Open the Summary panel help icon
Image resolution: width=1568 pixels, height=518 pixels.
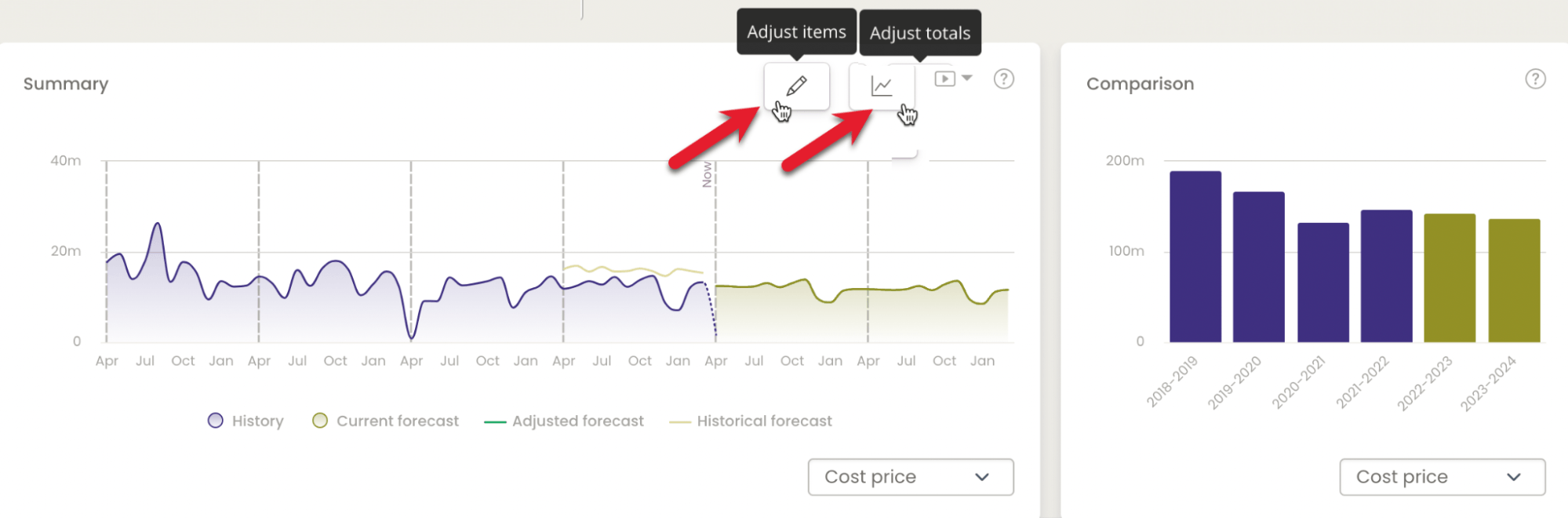point(1003,79)
